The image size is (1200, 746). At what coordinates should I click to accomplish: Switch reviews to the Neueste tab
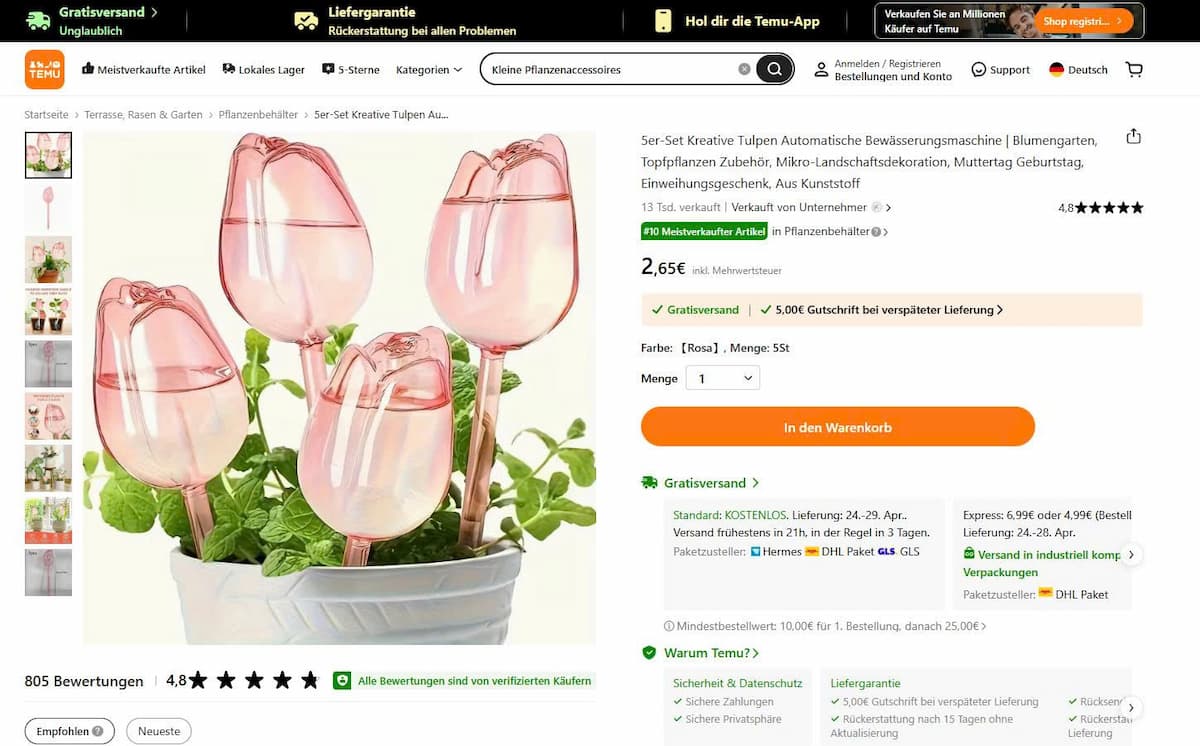point(158,731)
